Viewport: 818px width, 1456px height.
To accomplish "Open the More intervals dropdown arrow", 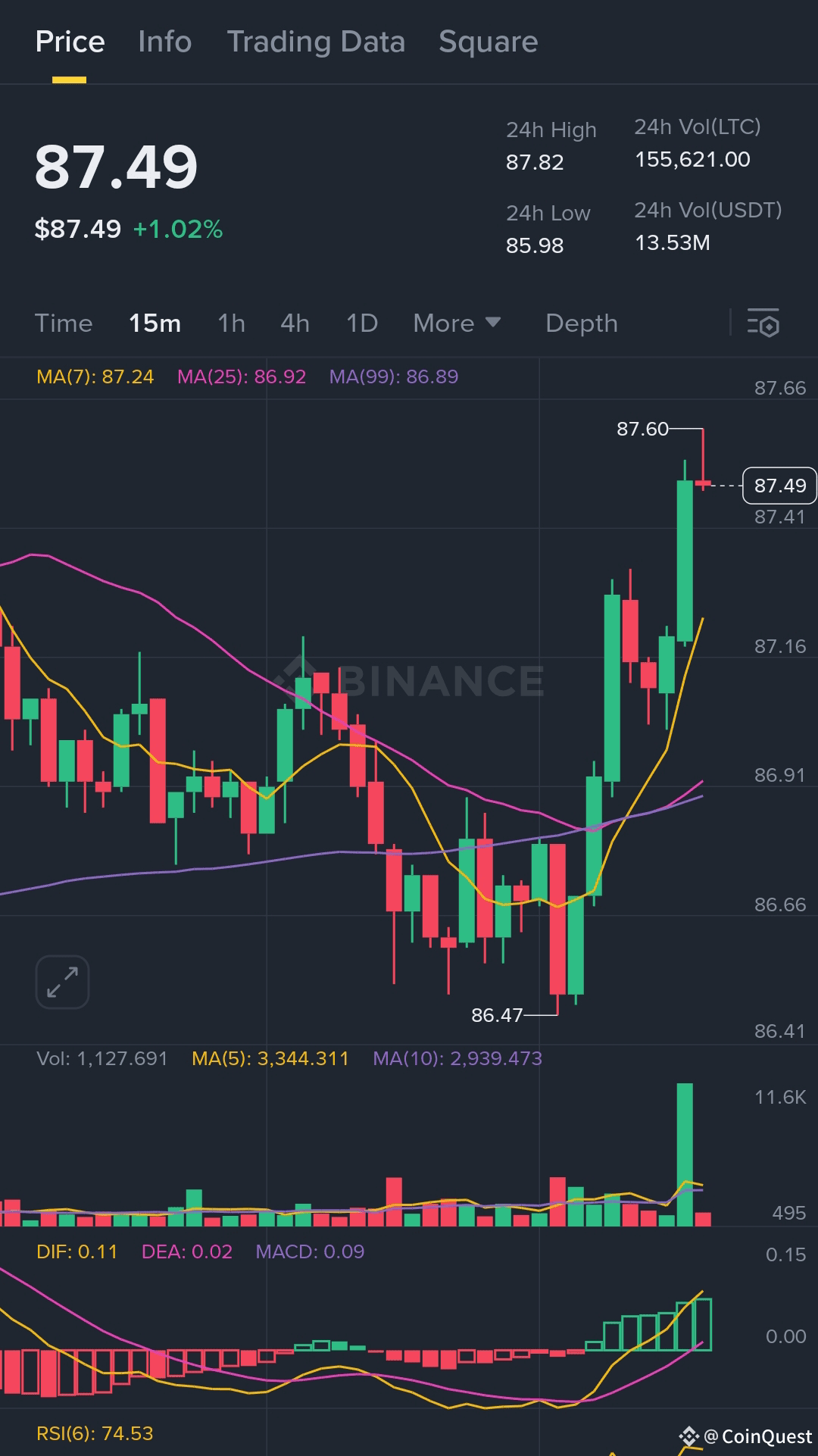I will [493, 323].
